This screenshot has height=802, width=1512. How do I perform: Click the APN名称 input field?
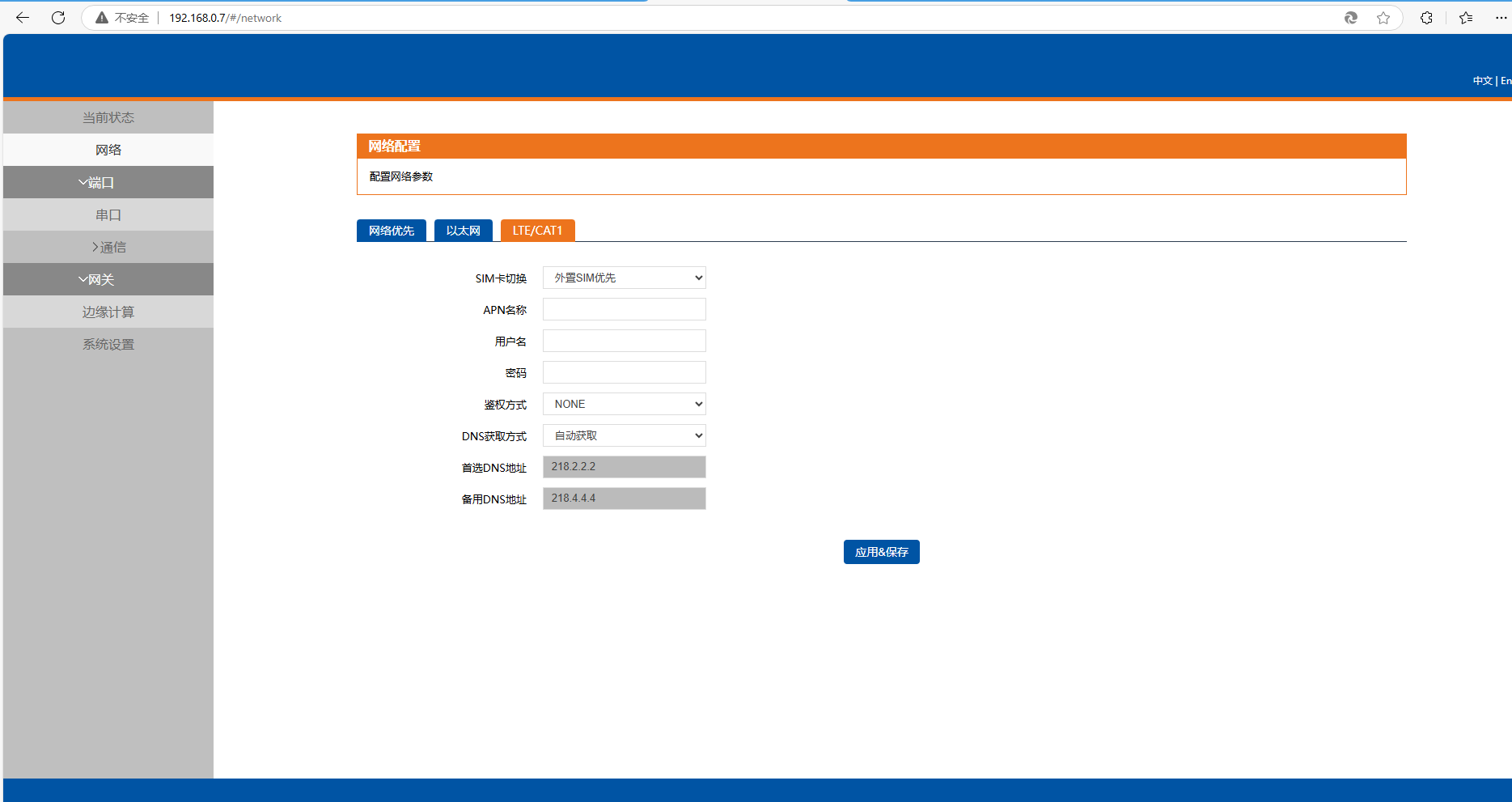pos(625,309)
